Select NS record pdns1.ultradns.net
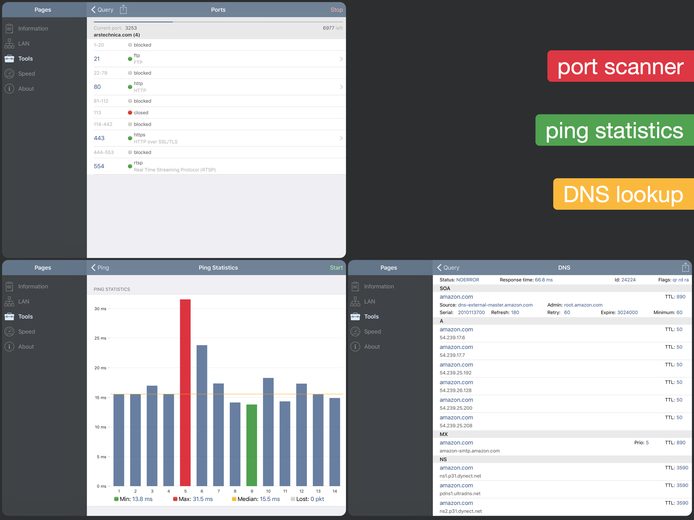 (x=562, y=489)
